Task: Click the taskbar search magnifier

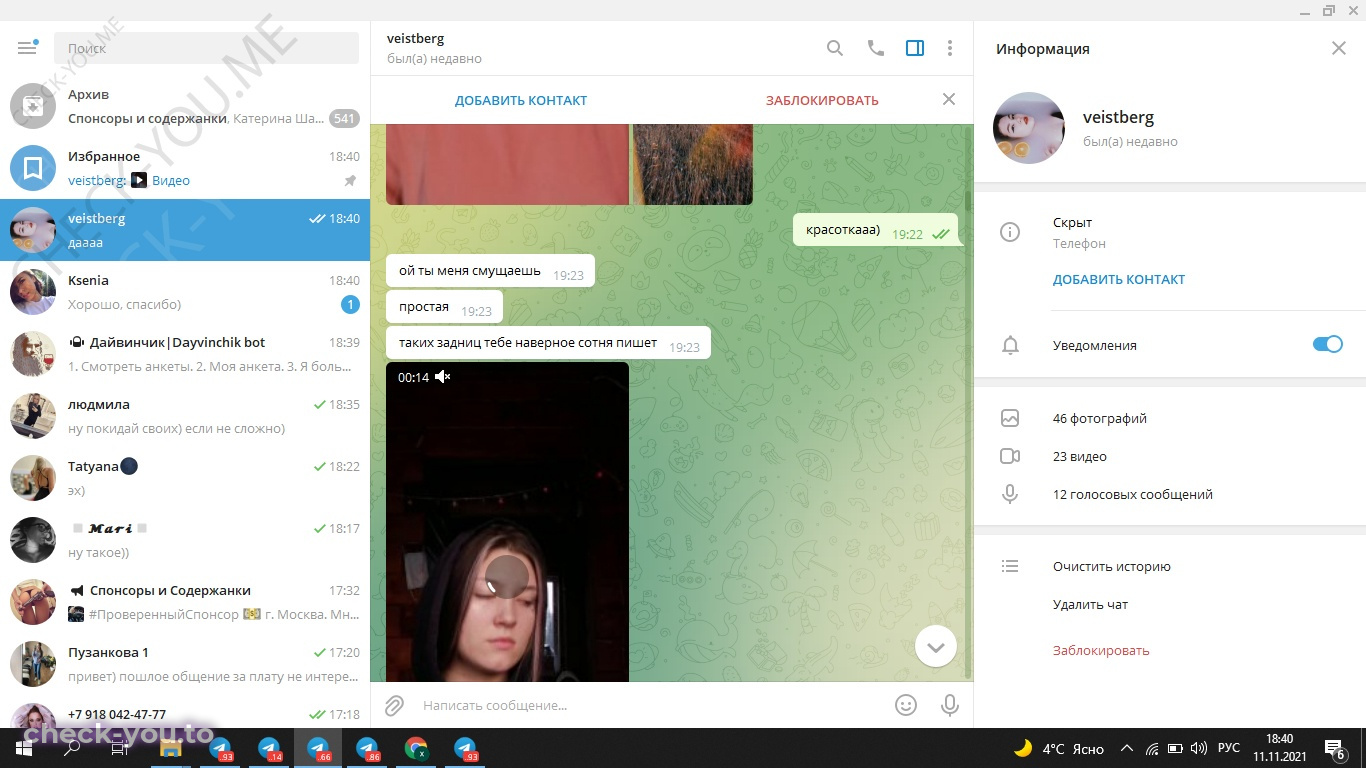Action: point(72,748)
